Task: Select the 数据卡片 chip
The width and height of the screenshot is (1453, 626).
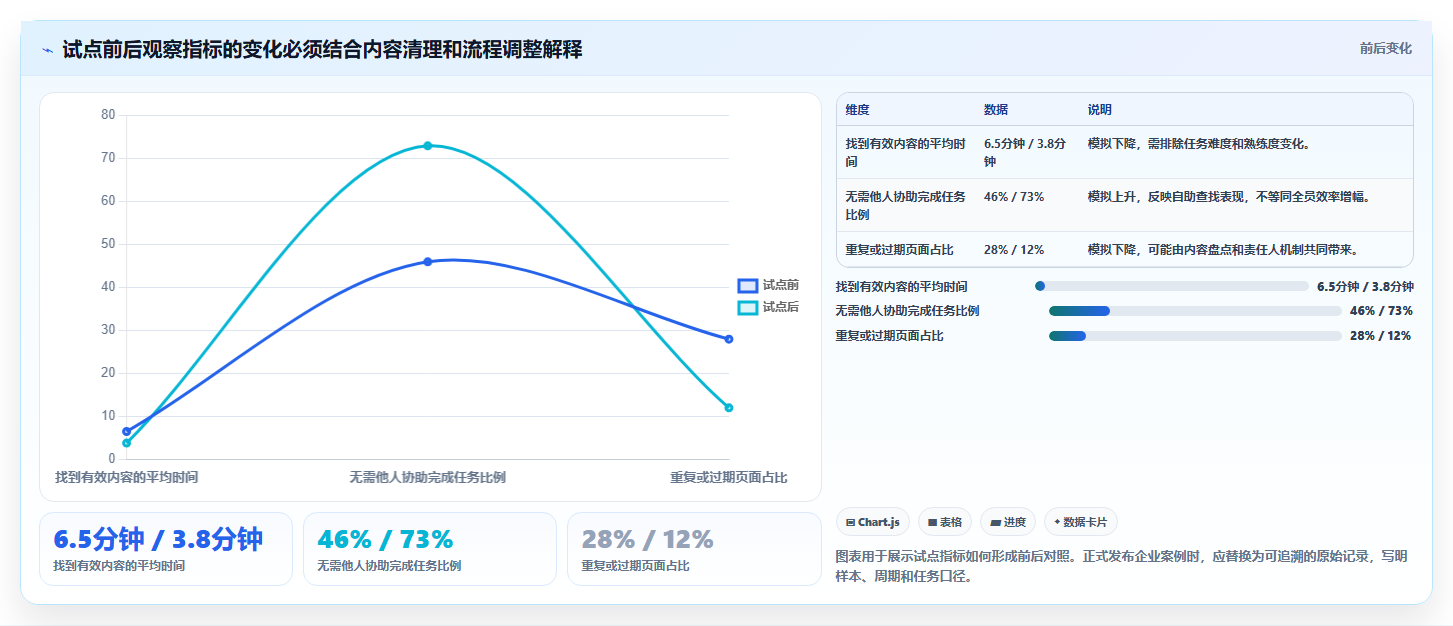Action: point(1081,522)
